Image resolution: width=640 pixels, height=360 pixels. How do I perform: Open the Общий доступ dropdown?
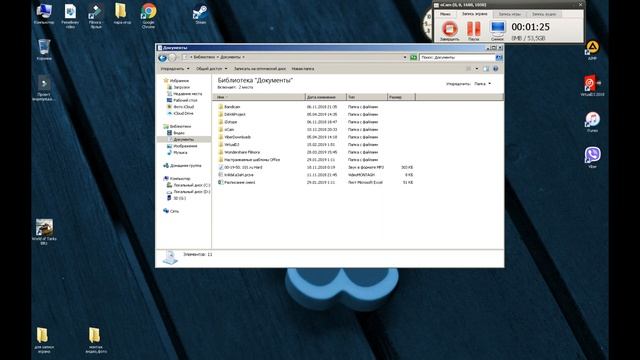211,69
